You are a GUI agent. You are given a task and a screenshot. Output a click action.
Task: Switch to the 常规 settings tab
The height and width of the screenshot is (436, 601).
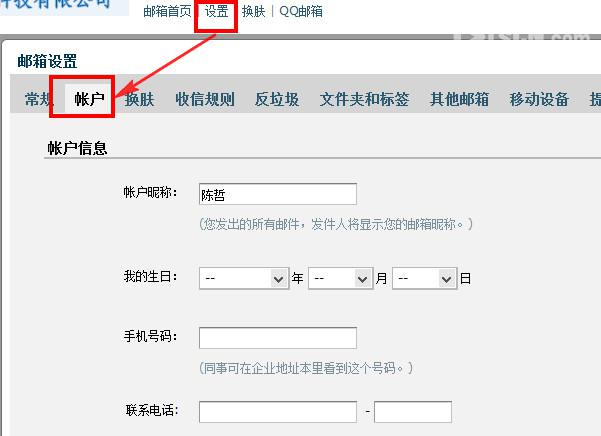click(38, 99)
